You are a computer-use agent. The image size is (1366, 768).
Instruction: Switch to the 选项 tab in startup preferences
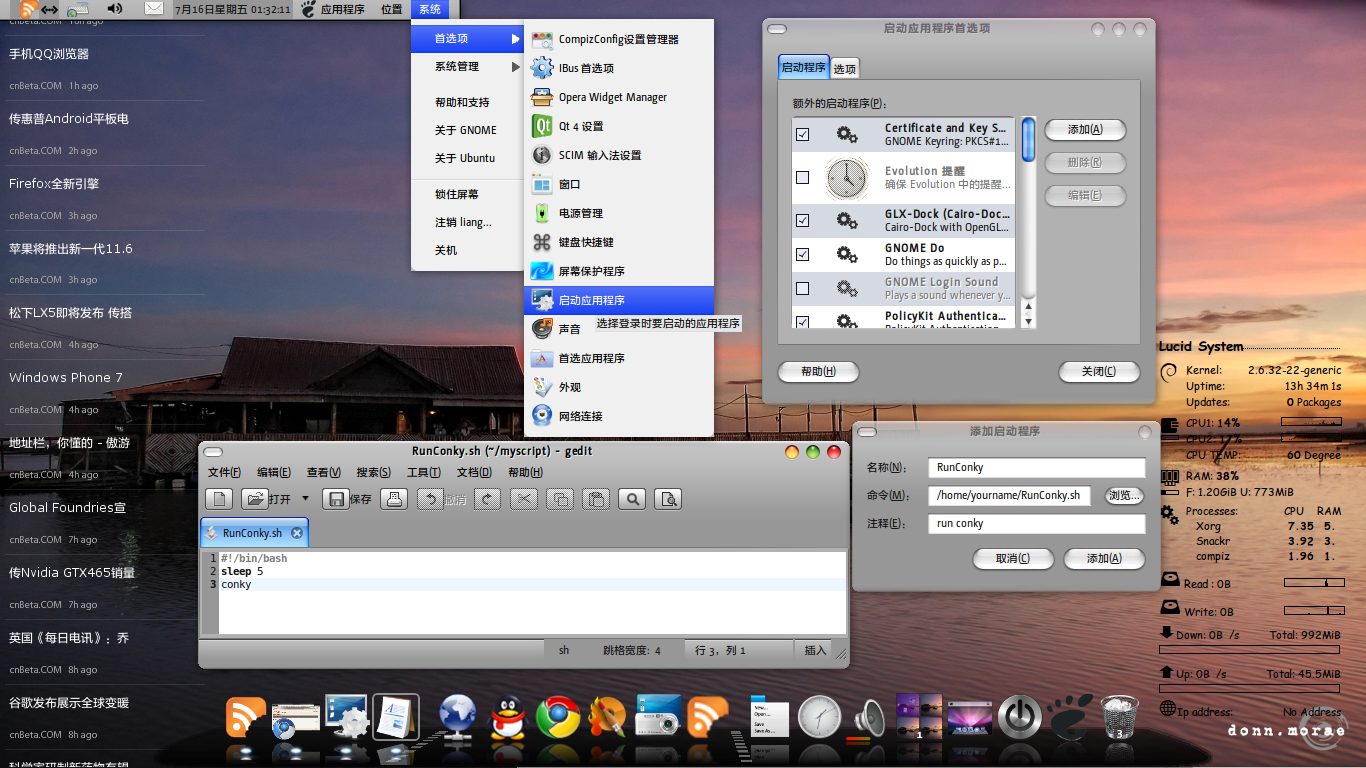click(x=845, y=69)
